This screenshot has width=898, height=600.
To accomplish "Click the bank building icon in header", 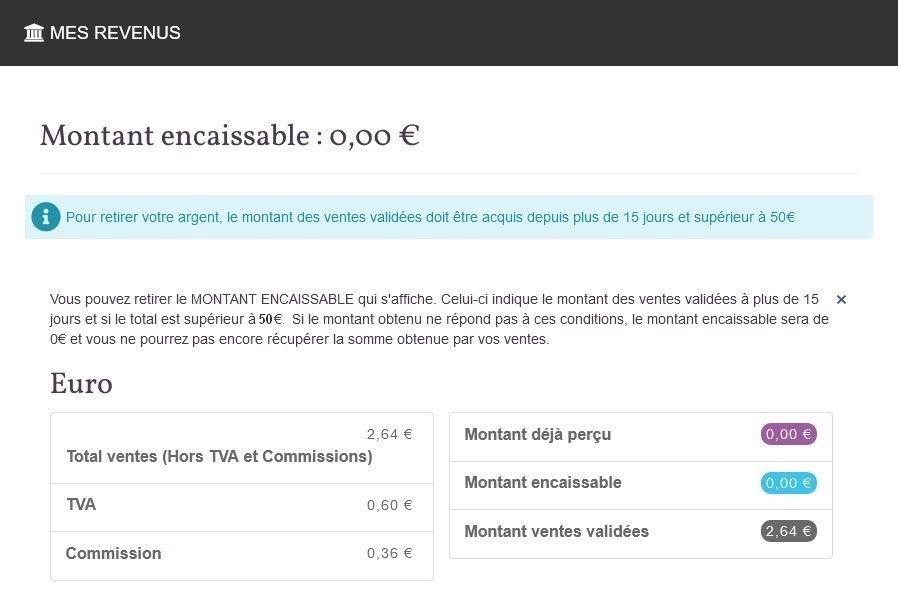I will tap(34, 33).
